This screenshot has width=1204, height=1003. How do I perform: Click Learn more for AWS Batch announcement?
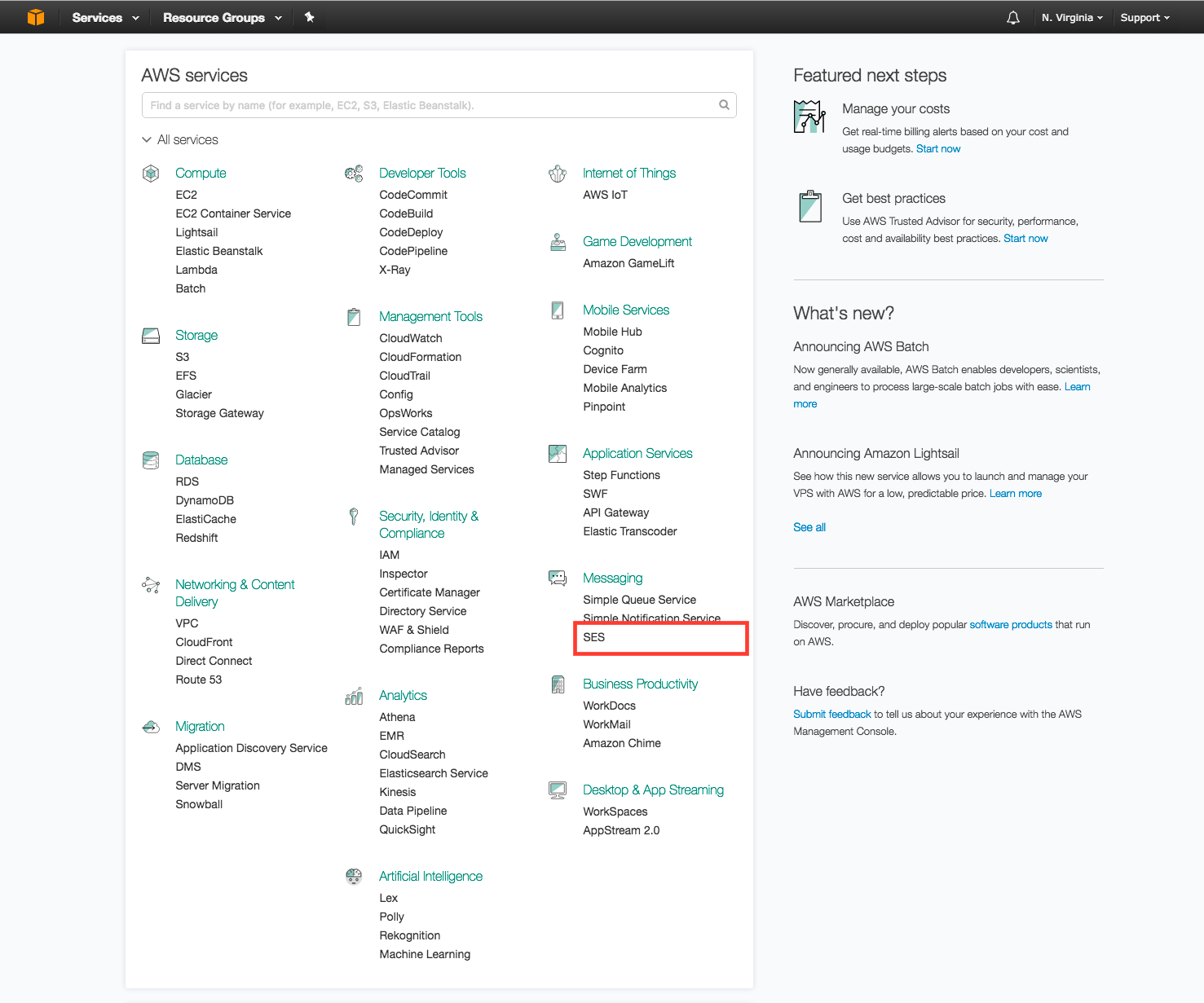click(x=1078, y=386)
